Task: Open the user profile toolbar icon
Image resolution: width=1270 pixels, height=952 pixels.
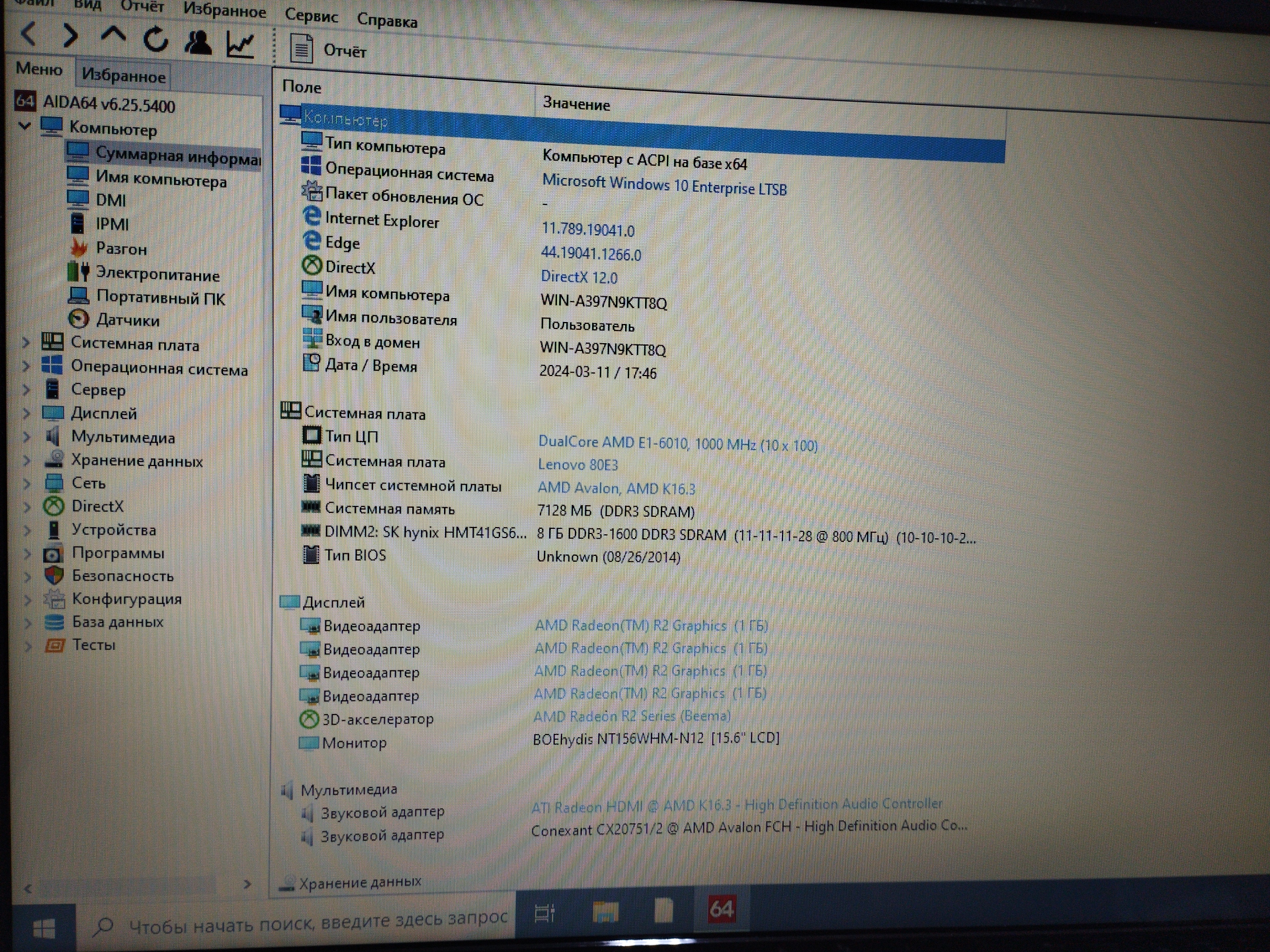Action: (198, 42)
